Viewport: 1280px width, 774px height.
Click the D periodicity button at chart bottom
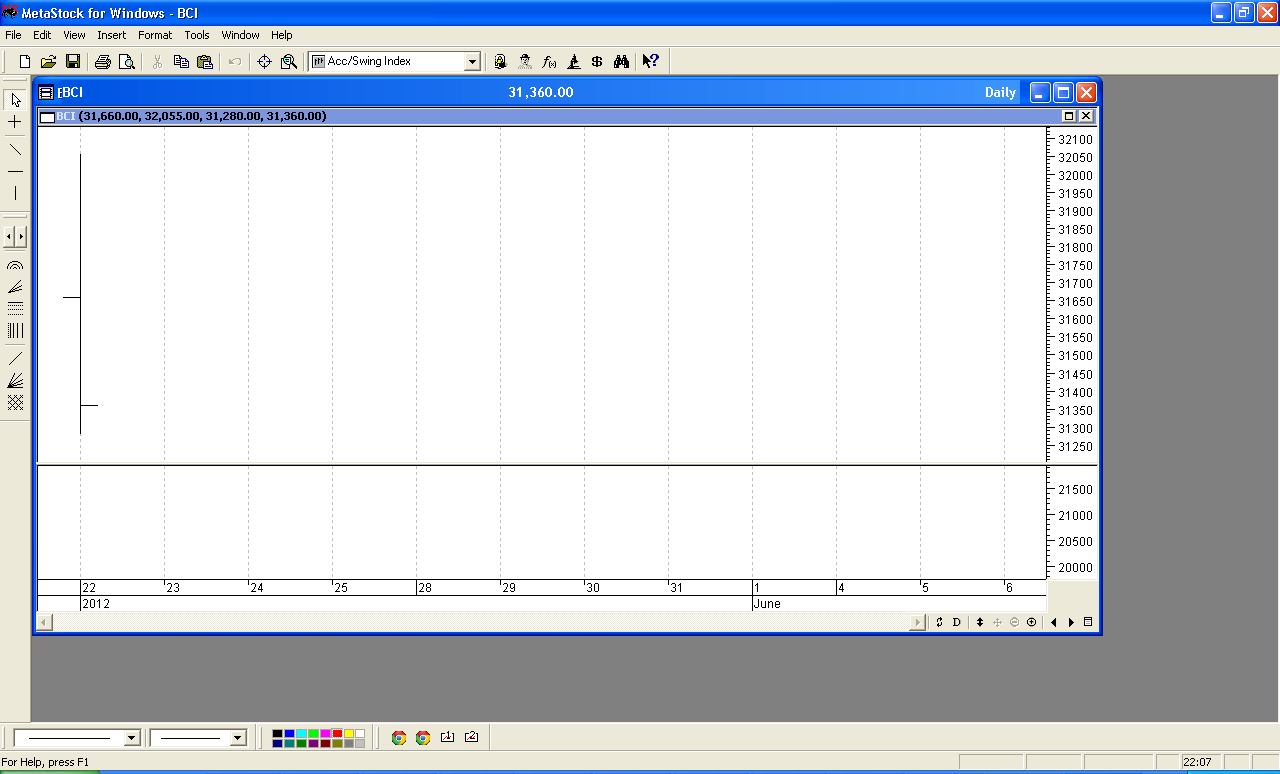pos(956,622)
